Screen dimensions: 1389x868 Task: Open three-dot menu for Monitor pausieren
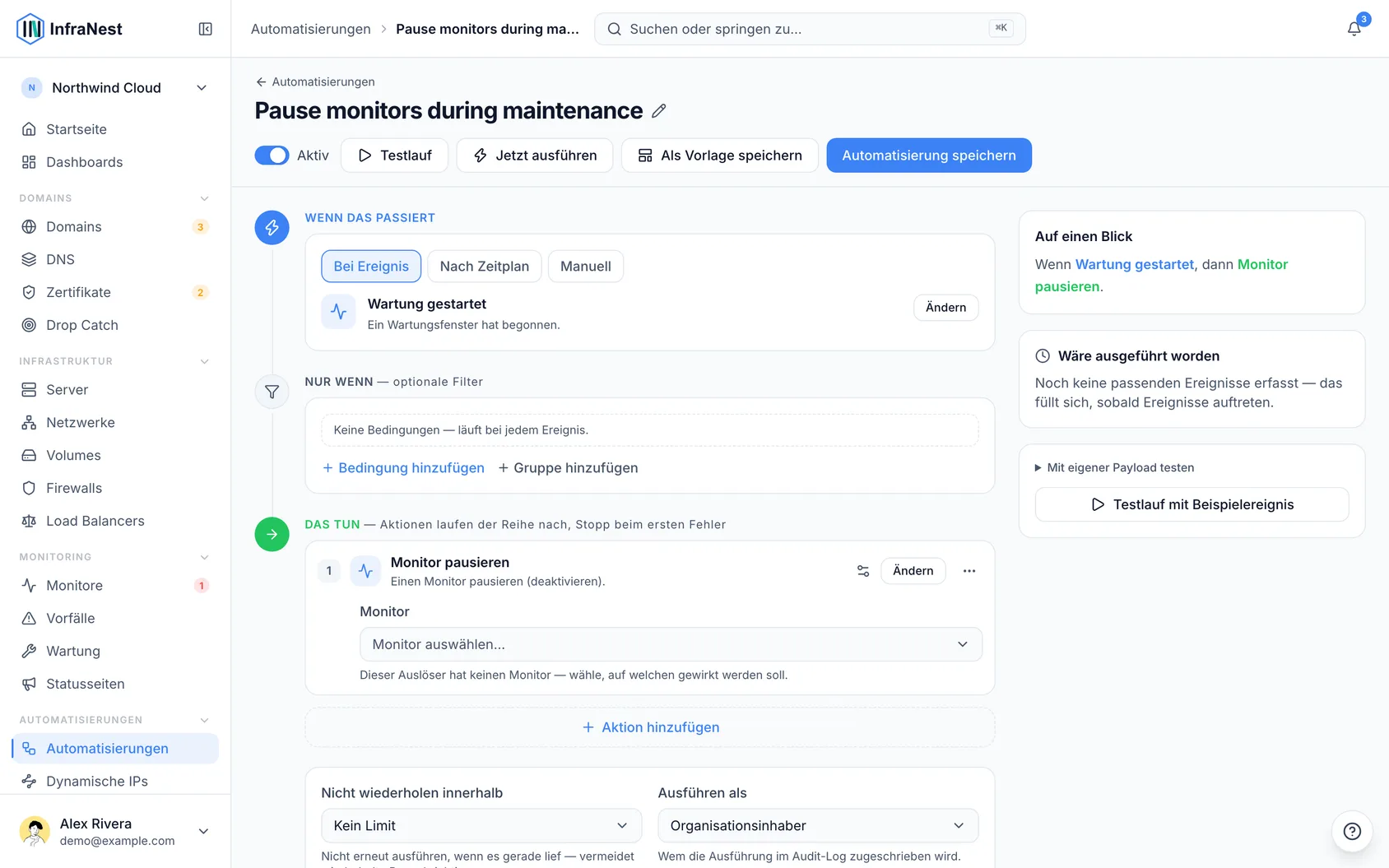[969, 570]
